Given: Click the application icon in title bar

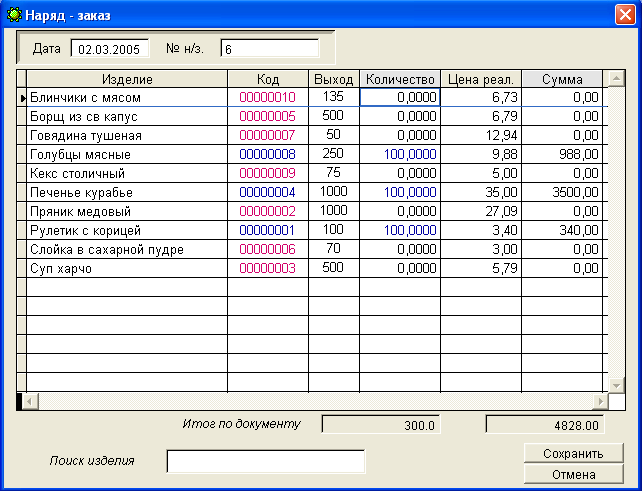Looking at the screenshot, I should click(x=12, y=14).
